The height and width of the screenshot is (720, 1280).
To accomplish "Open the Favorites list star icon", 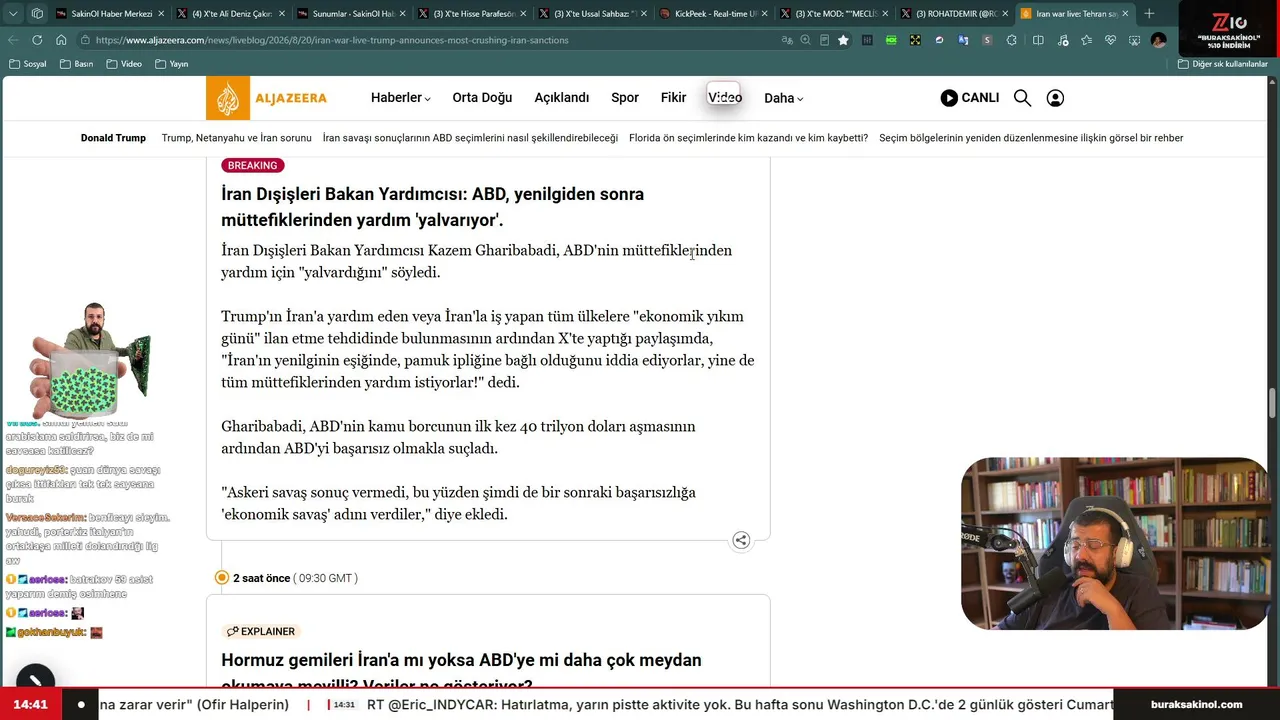I will click(1086, 40).
